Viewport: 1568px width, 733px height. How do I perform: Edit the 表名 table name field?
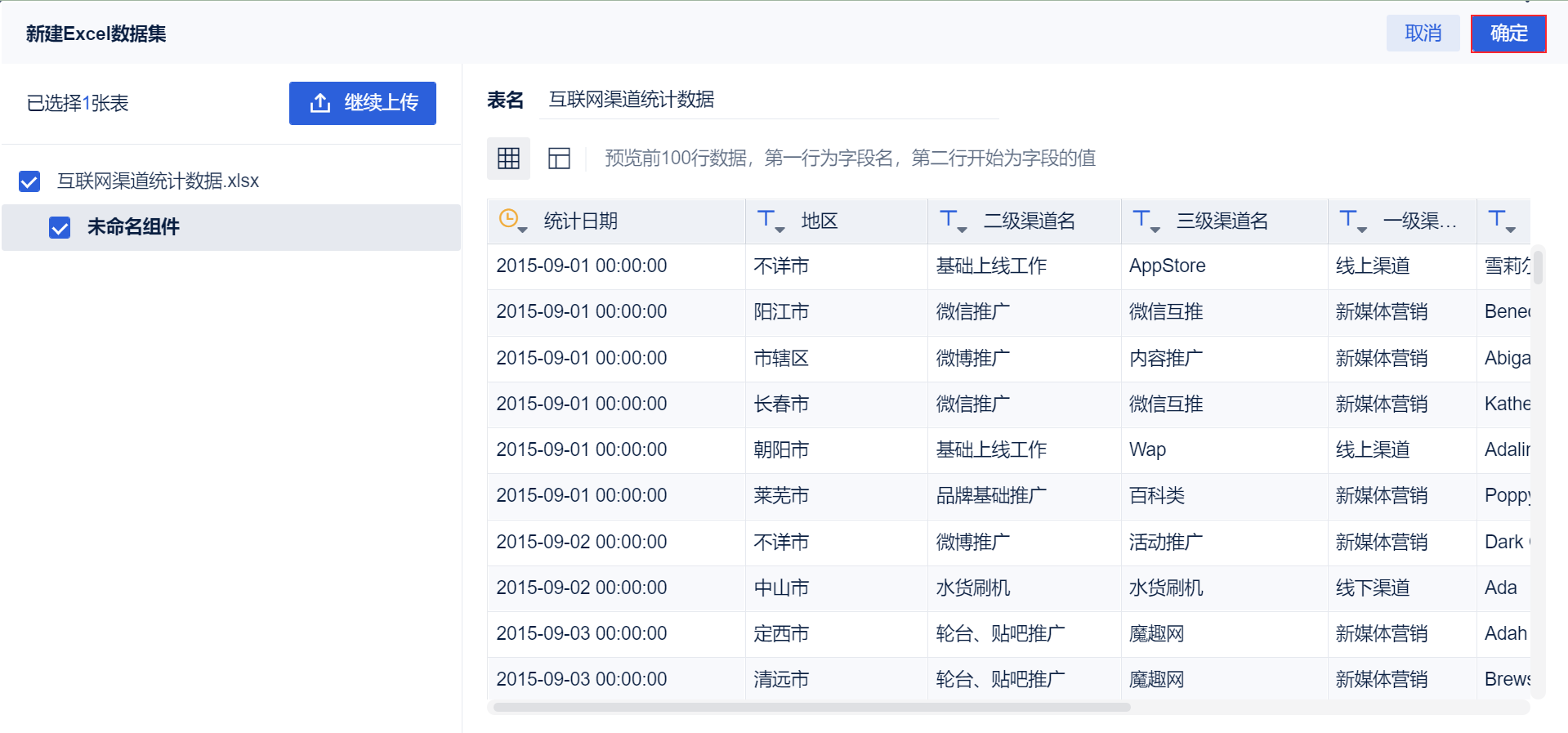[769, 100]
